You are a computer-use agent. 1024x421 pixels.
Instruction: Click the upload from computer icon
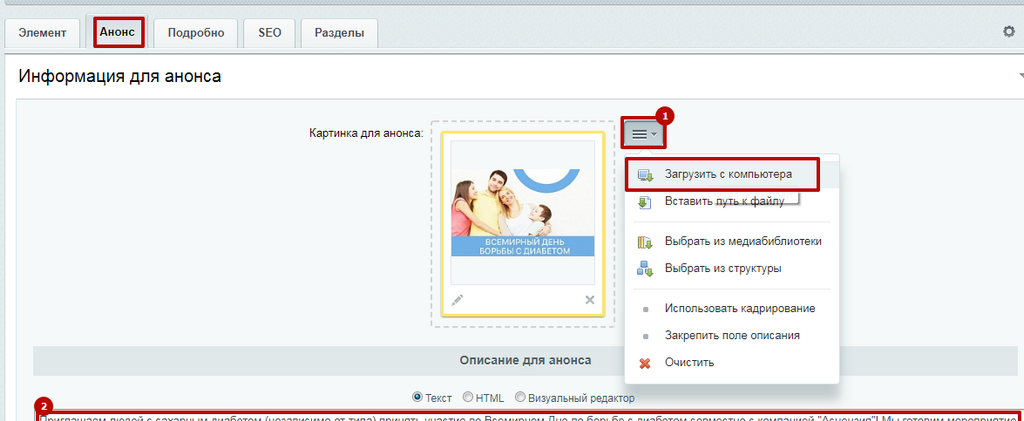pyautogui.click(x=645, y=175)
